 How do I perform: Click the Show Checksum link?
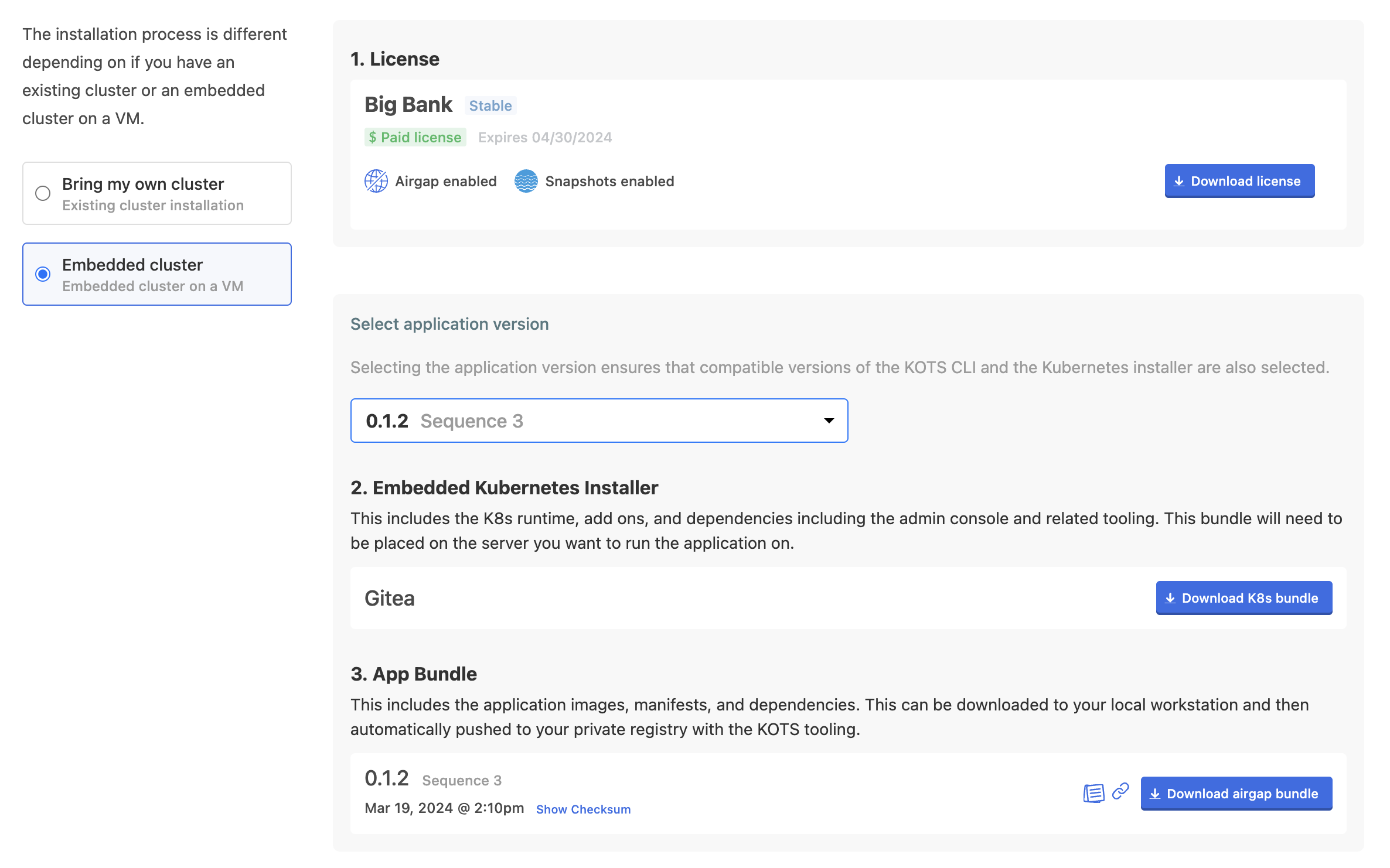click(585, 808)
